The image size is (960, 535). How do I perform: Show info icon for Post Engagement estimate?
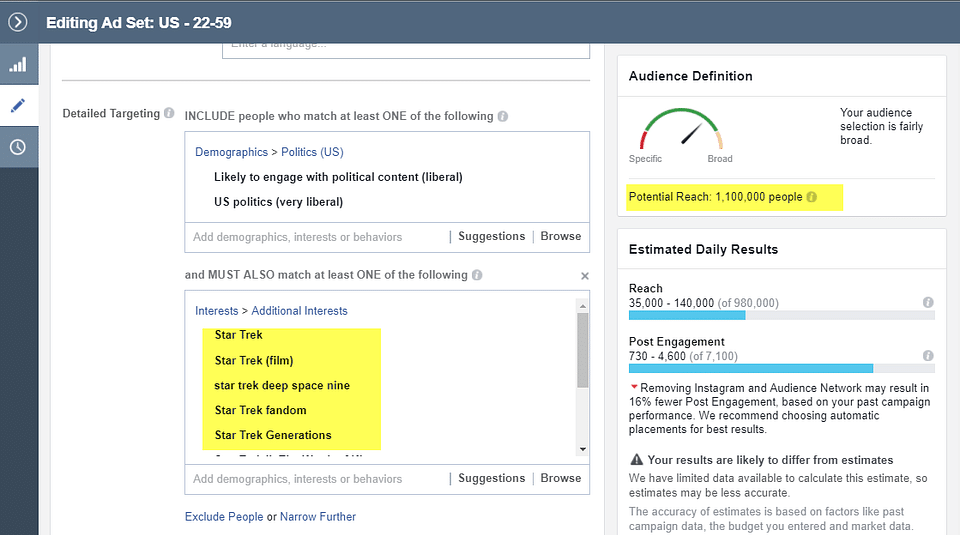pyautogui.click(x=928, y=356)
